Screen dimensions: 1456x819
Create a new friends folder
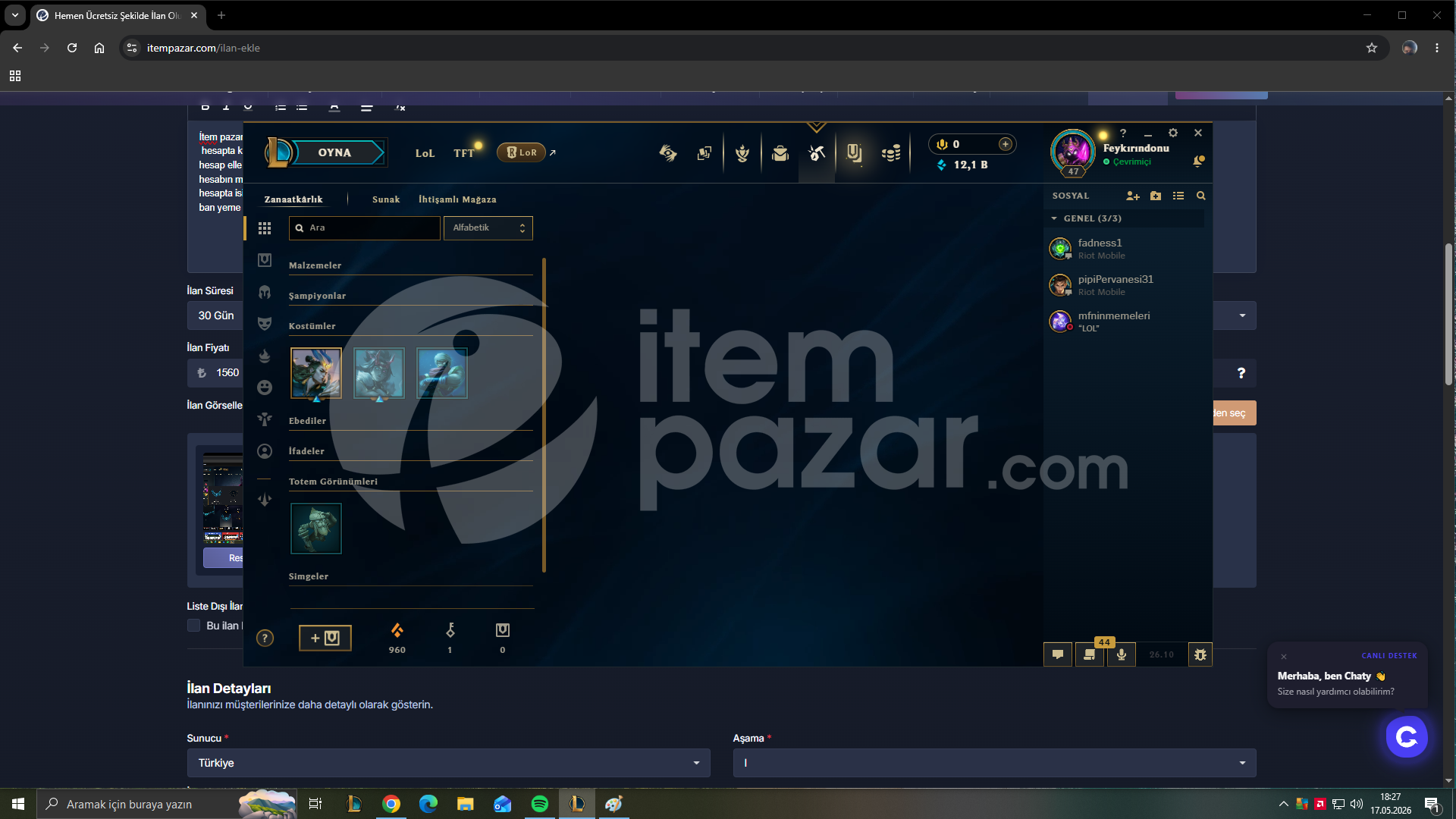[1156, 196]
